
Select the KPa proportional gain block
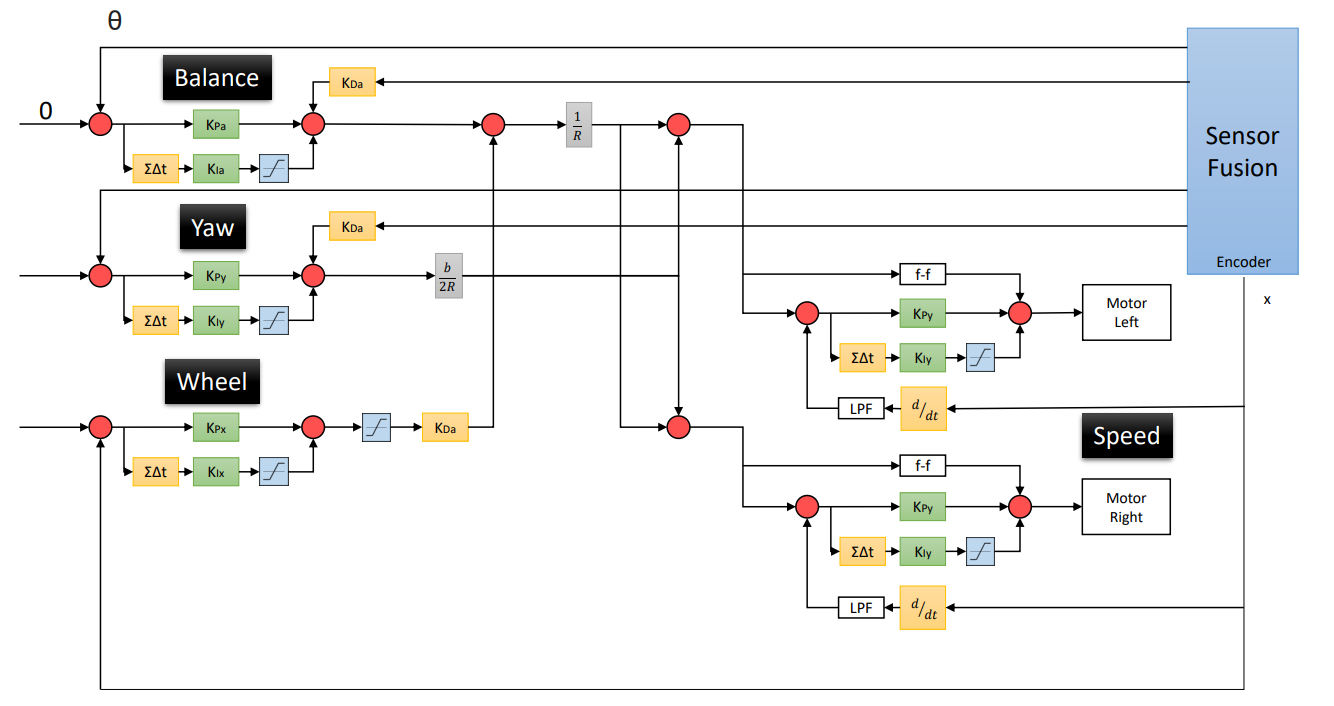(217, 124)
